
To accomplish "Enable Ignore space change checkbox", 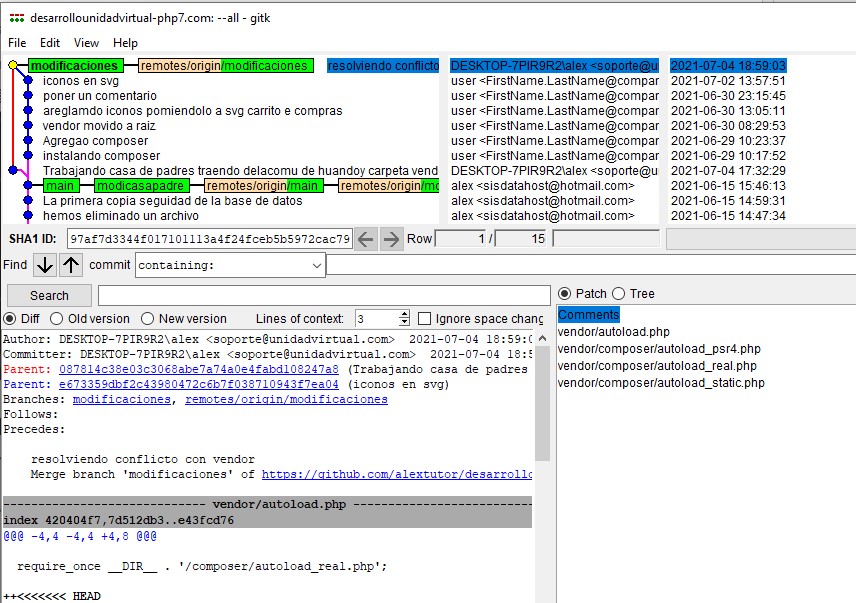I will (424, 319).
